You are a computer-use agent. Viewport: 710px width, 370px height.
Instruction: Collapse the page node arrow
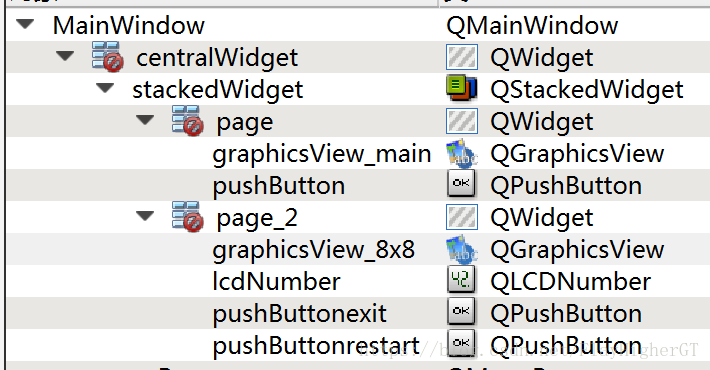tap(145, 120)
